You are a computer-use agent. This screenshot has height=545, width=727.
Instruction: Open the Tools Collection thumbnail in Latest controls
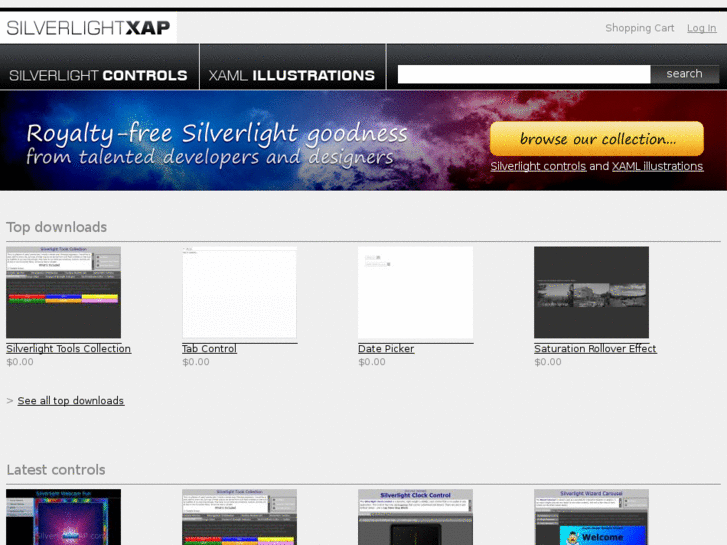click(x=239, y=517)
